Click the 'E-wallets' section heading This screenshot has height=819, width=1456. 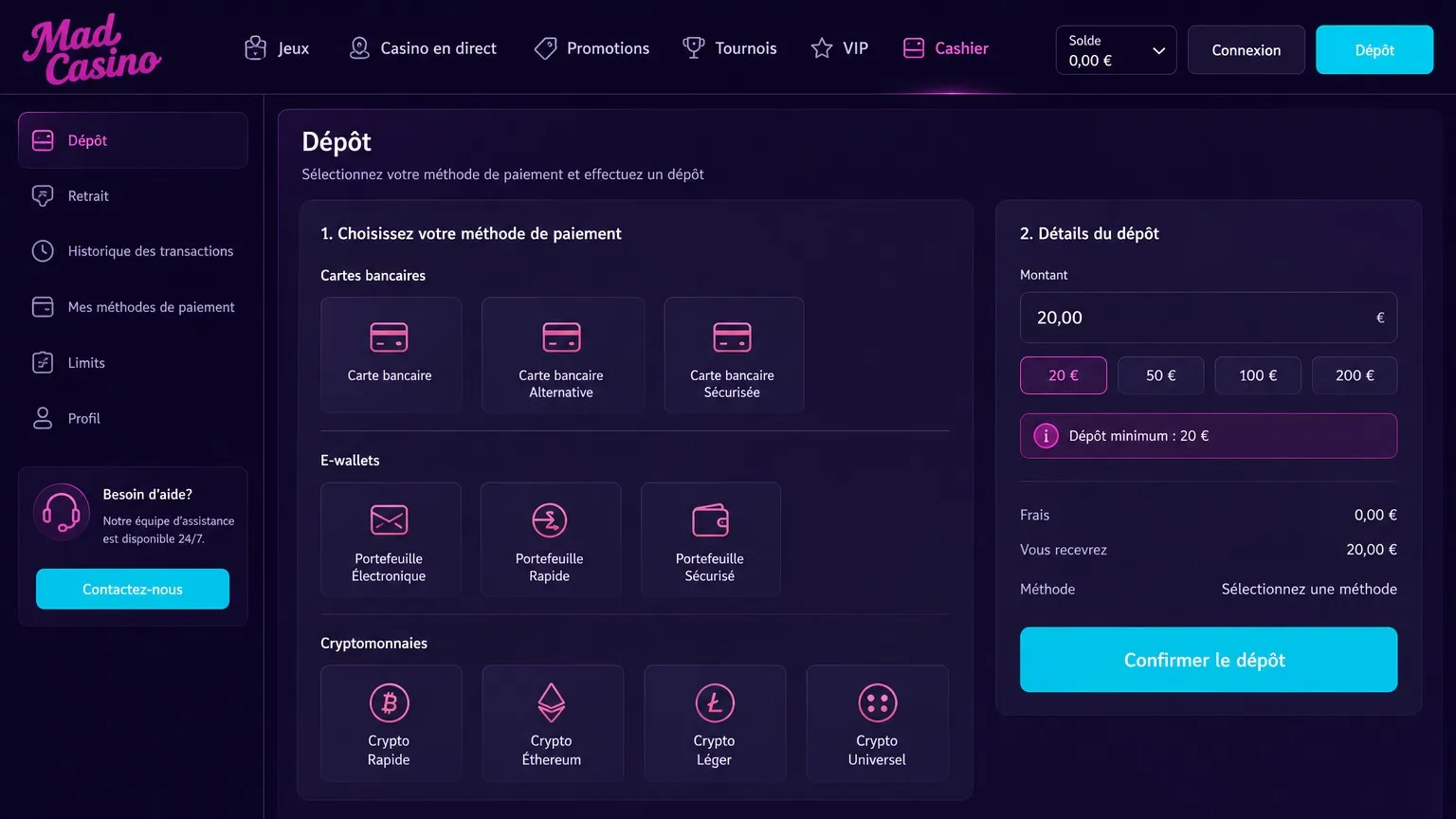[350, 461]
